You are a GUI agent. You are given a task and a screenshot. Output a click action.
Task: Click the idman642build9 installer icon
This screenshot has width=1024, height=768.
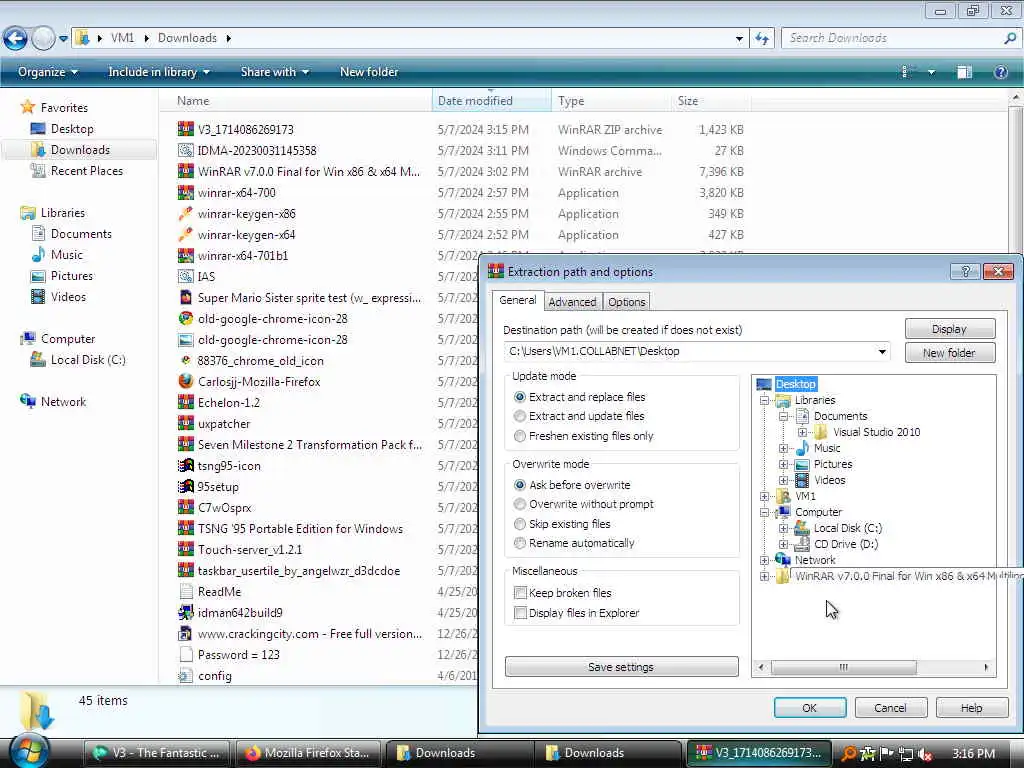tap(186, 613)
